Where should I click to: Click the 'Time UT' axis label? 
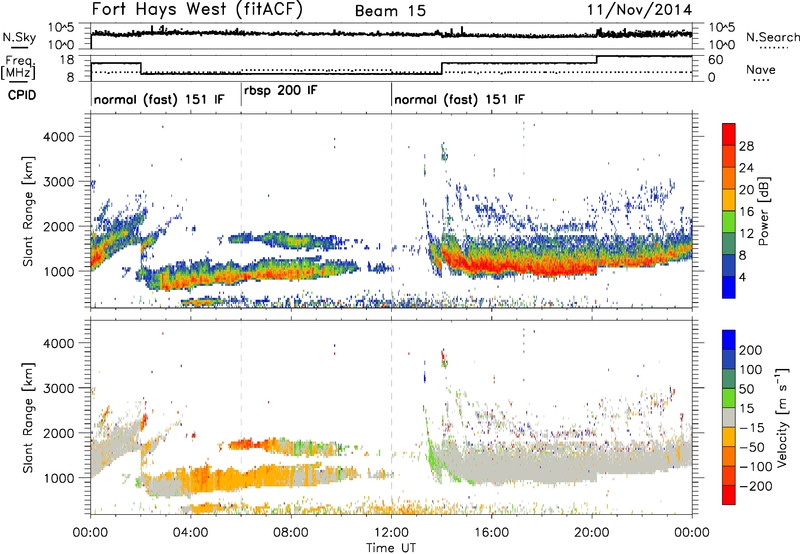[391, 547]
